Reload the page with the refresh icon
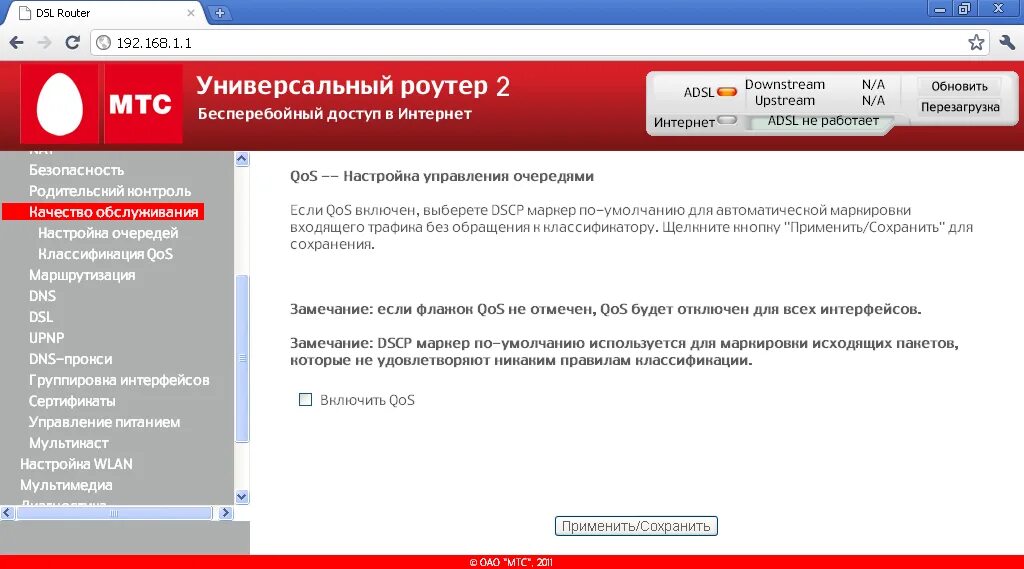This screenshot has width=1024, height=569. [72, 42]
